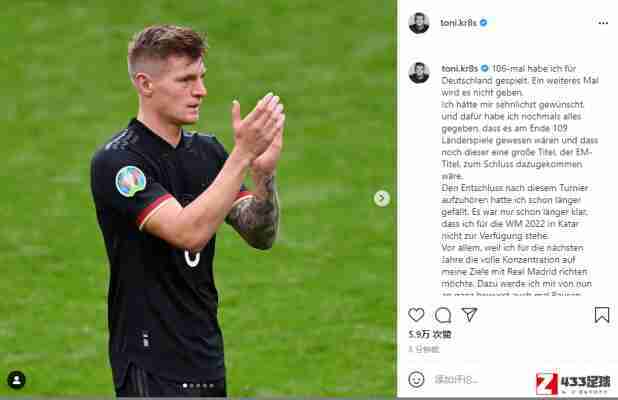This screenshot has width=618, height=400.
Task: Select first carousel indicator dot
Action: (x=185, y=386)
